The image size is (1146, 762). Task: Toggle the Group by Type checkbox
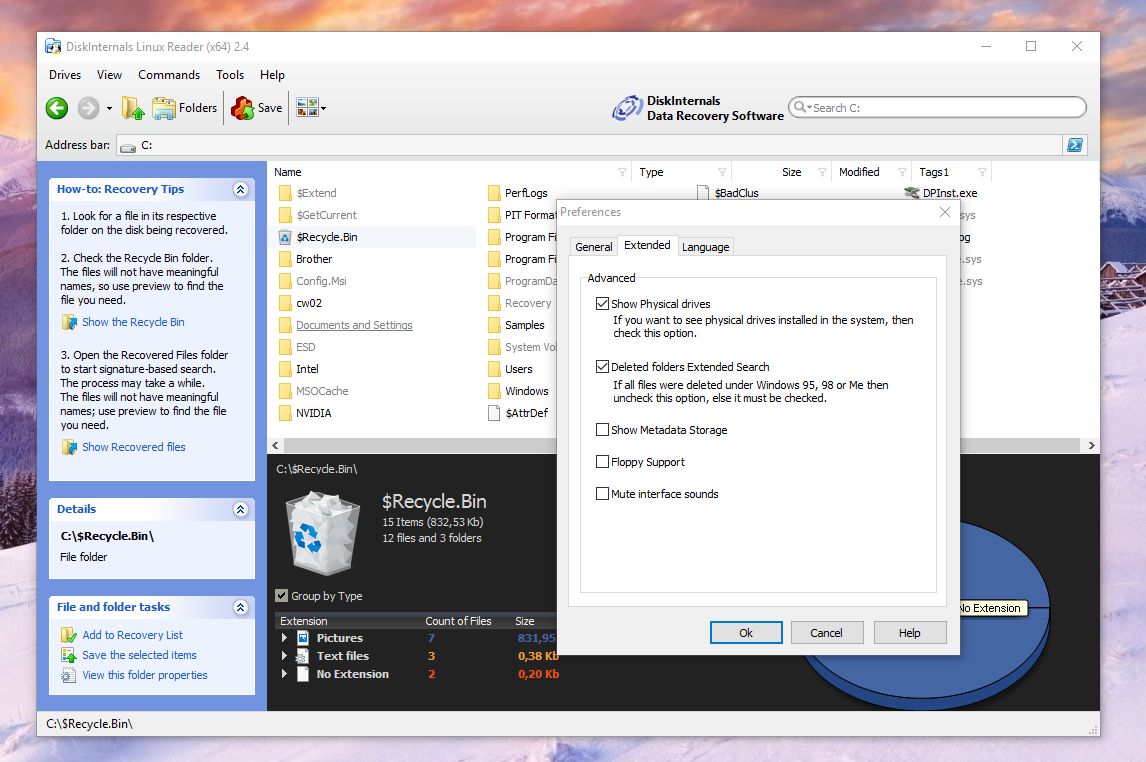tap(281, 595)
